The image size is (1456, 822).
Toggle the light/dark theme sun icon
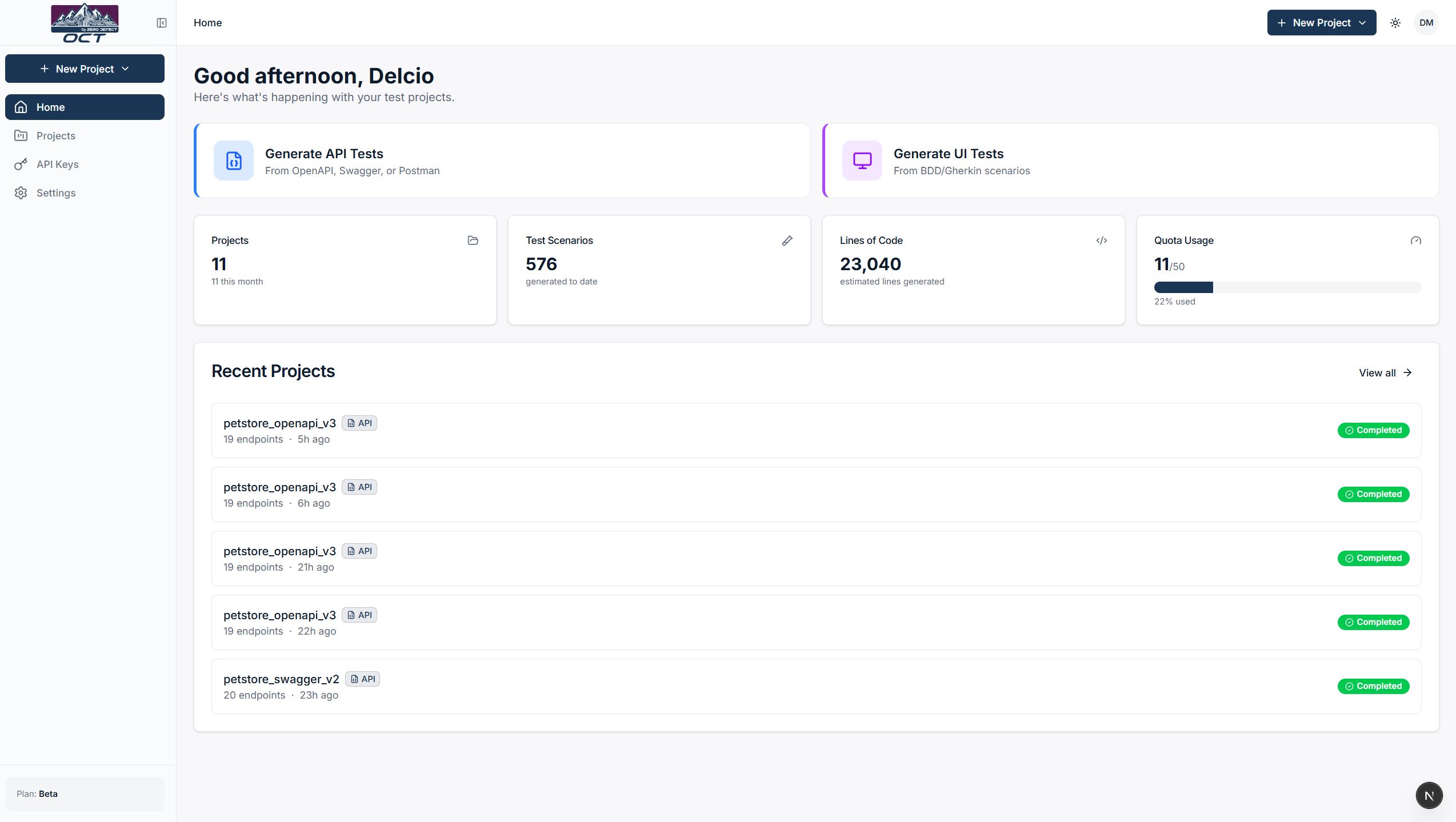tap(1395, 23)
